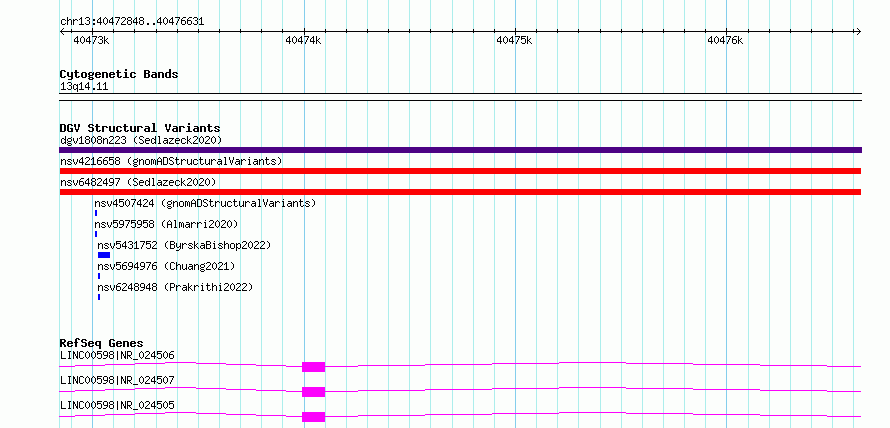Click the ruler's left arrowhead
The image size is (890, 428).
[x=62, y=31]
